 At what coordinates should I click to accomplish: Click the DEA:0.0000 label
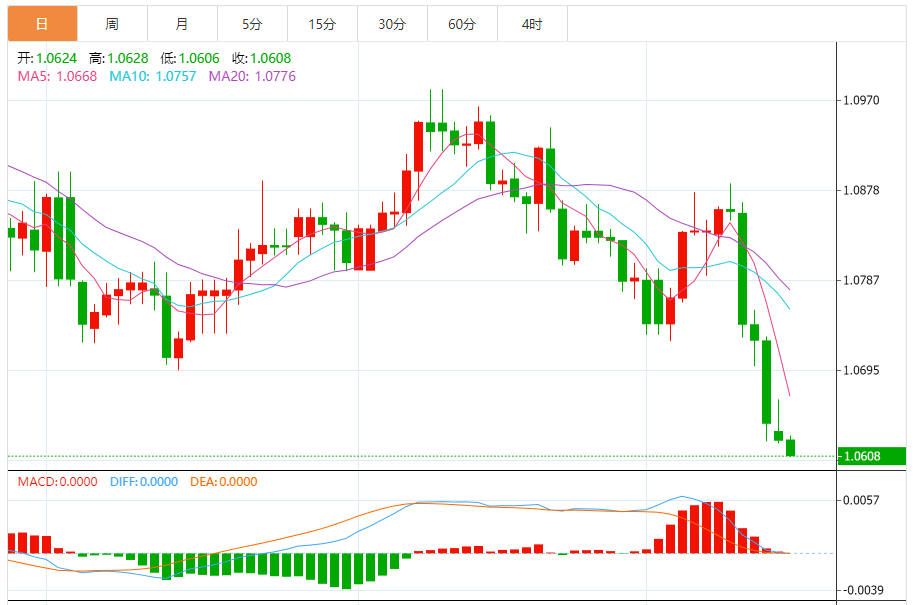click(224, 482)
